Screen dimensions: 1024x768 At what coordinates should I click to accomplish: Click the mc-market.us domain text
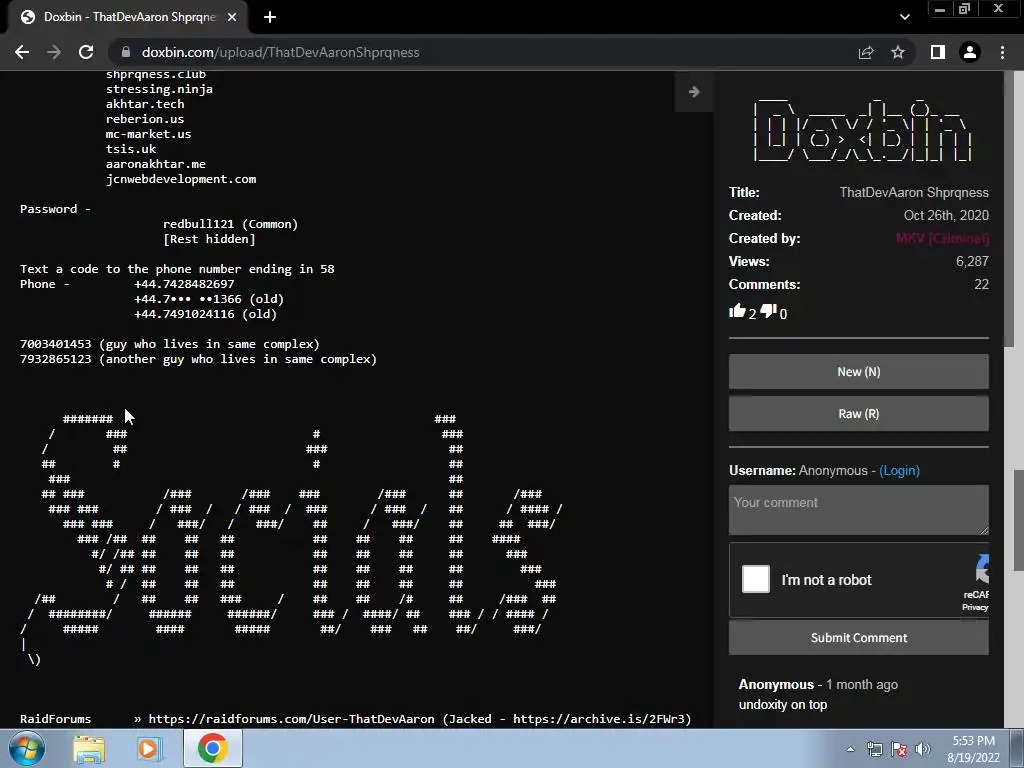[148, 134]
